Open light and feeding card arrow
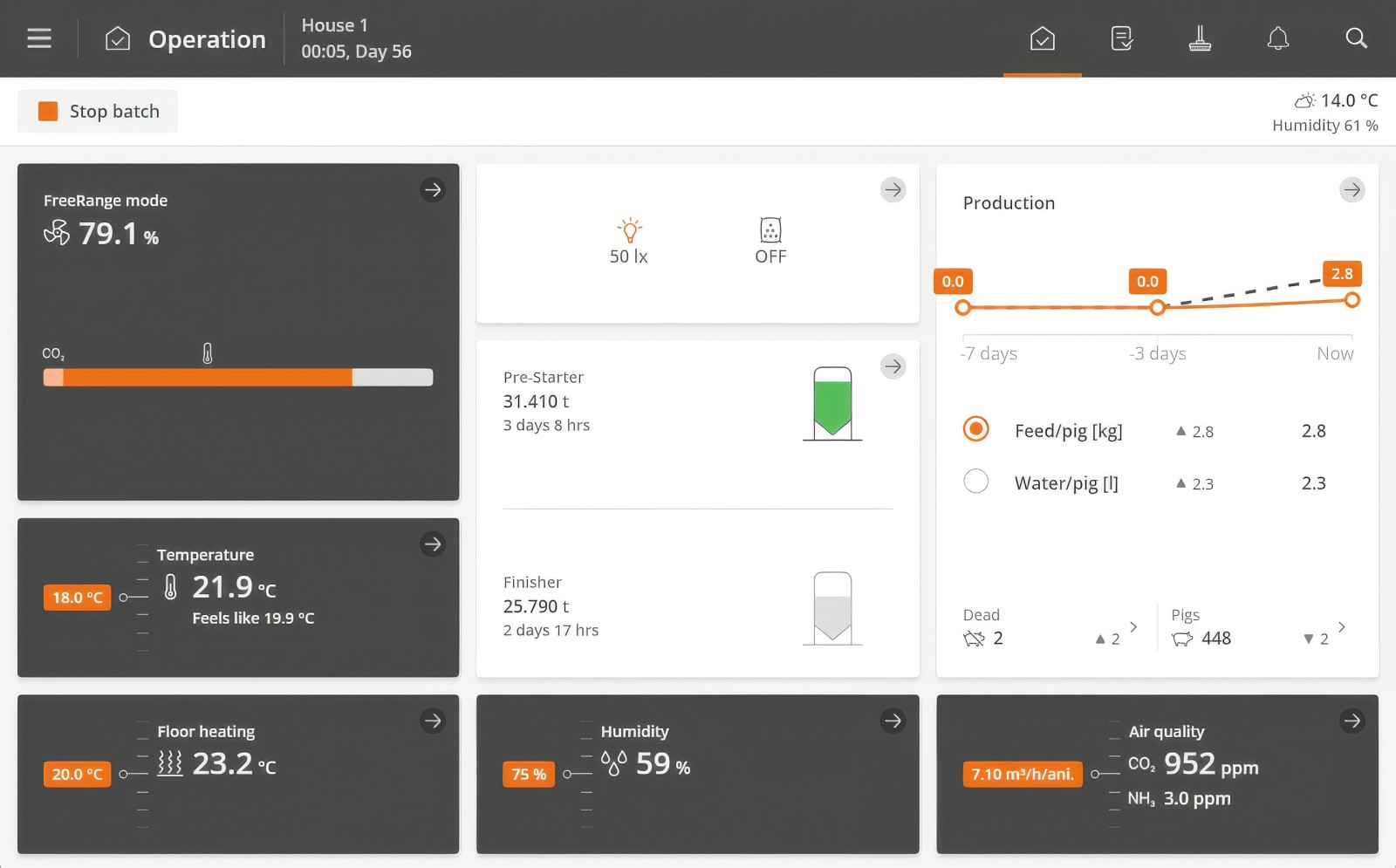This screenshot has height=868, width=1396. click(893, 190)
